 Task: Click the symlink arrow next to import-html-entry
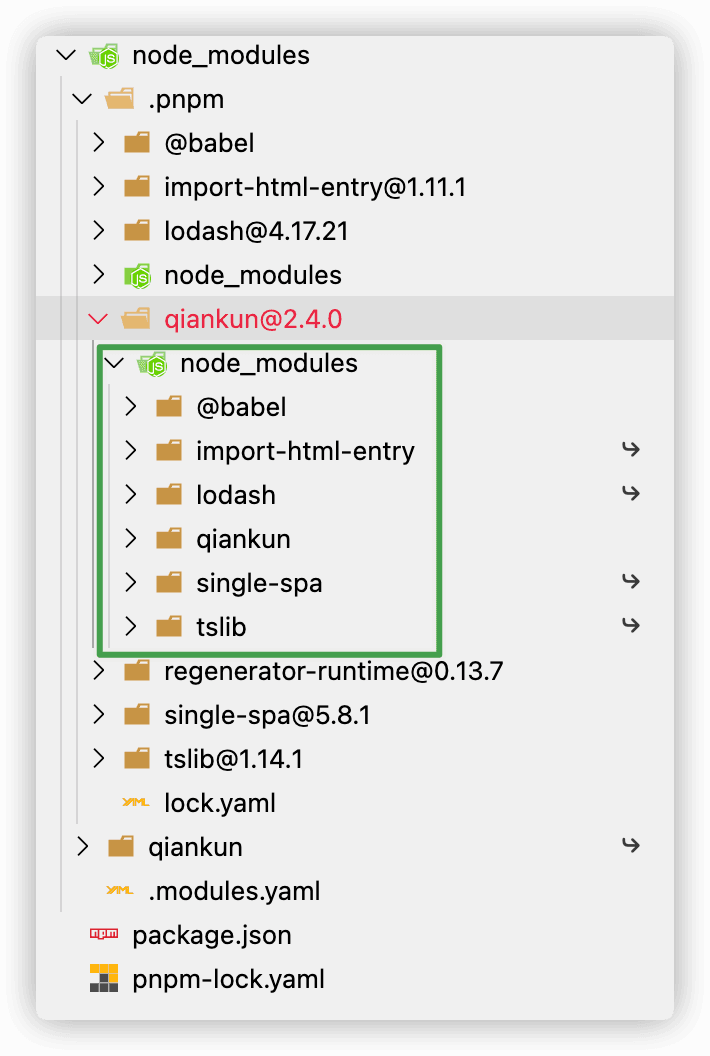click(630, 450)
